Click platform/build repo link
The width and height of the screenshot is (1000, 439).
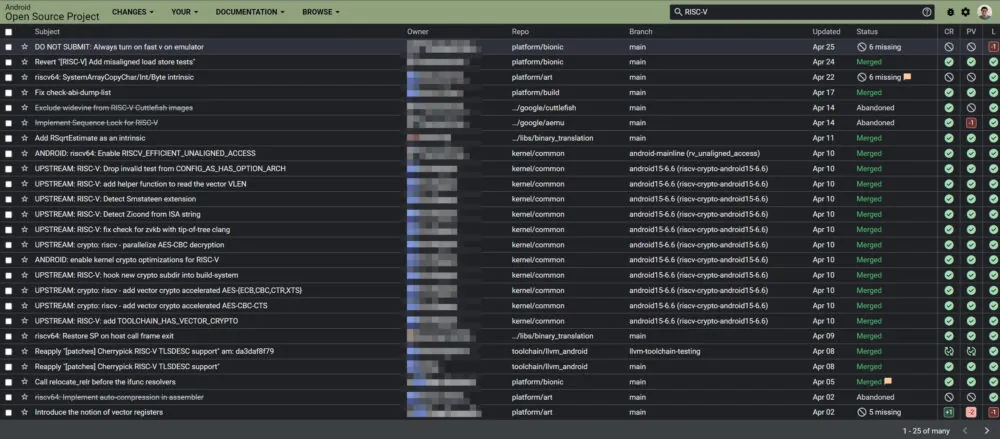pyautogui.click(x=535, y=93)
